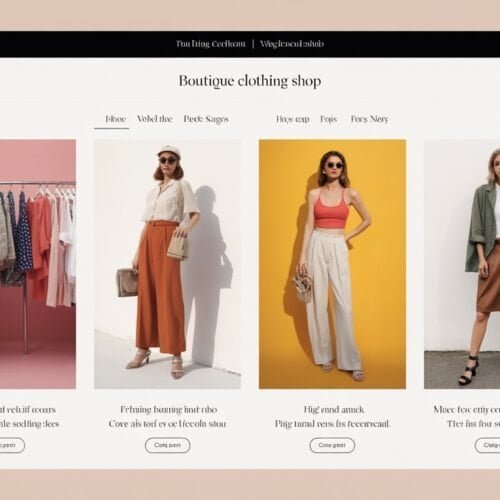Open the 'Peek Sages' navigation tab

(x=206, y=119)
